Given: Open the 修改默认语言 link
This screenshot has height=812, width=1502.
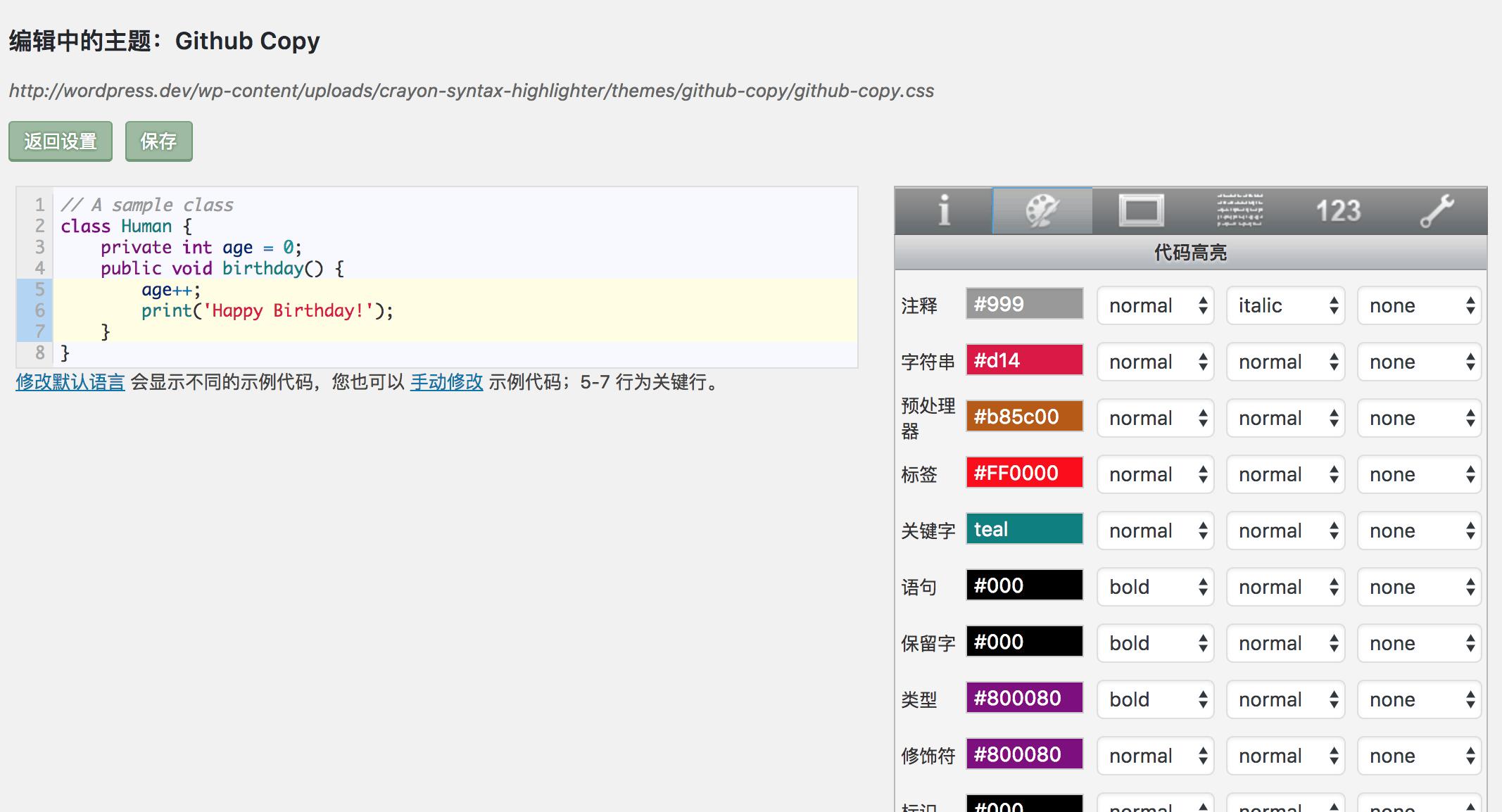Looking at the screenshot, I should pos(70,383).
